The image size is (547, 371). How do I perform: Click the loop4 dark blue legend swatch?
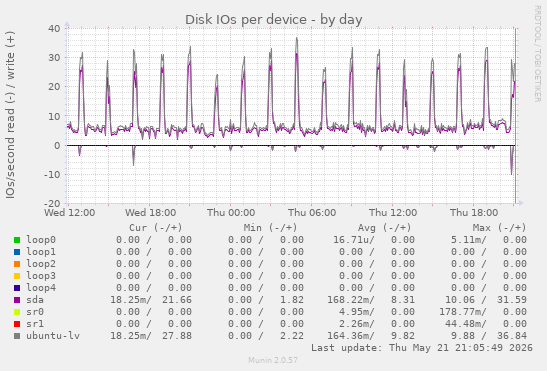pyautogui.click(x=17, y=288)
